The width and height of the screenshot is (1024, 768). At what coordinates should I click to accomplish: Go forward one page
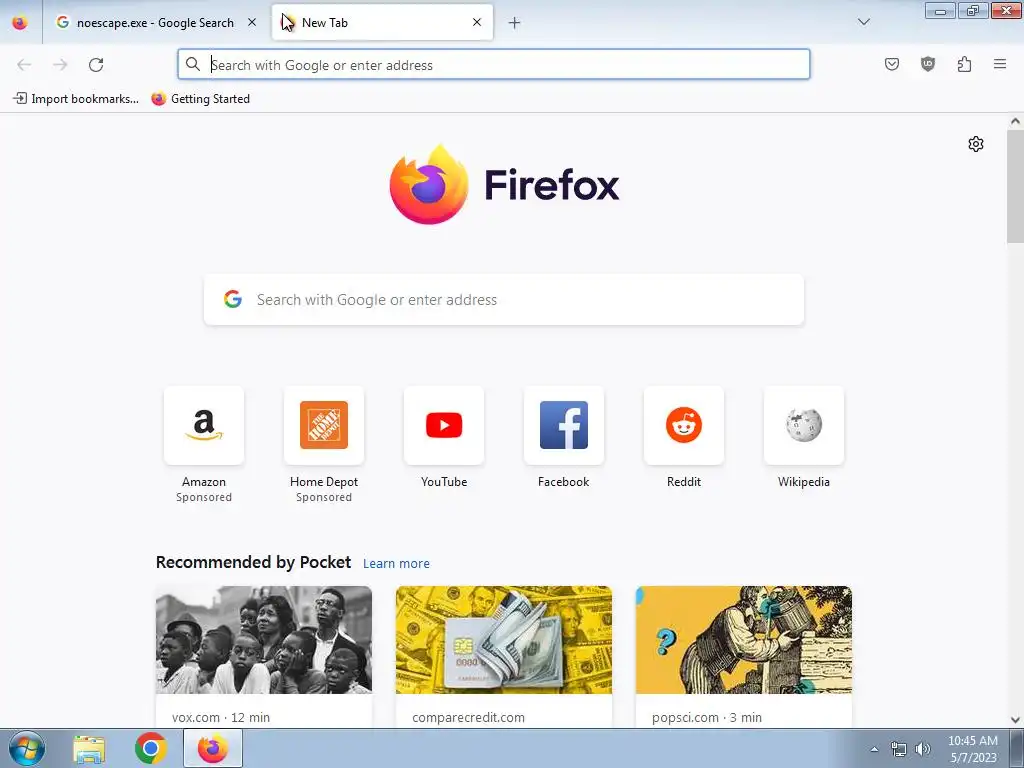(x=60, y=65)
